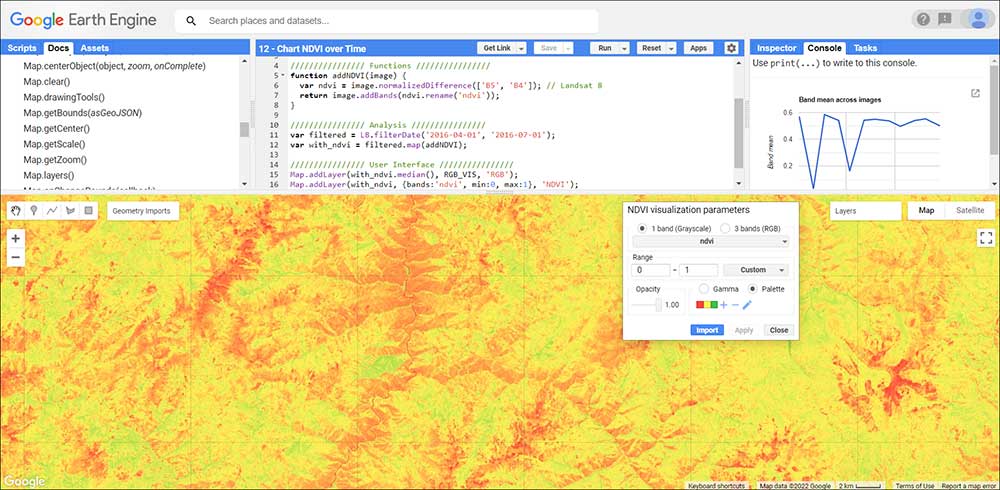Click the Reset button
Image resolution: width=1000 pixels, height=490 pixels.
(651, 48)
